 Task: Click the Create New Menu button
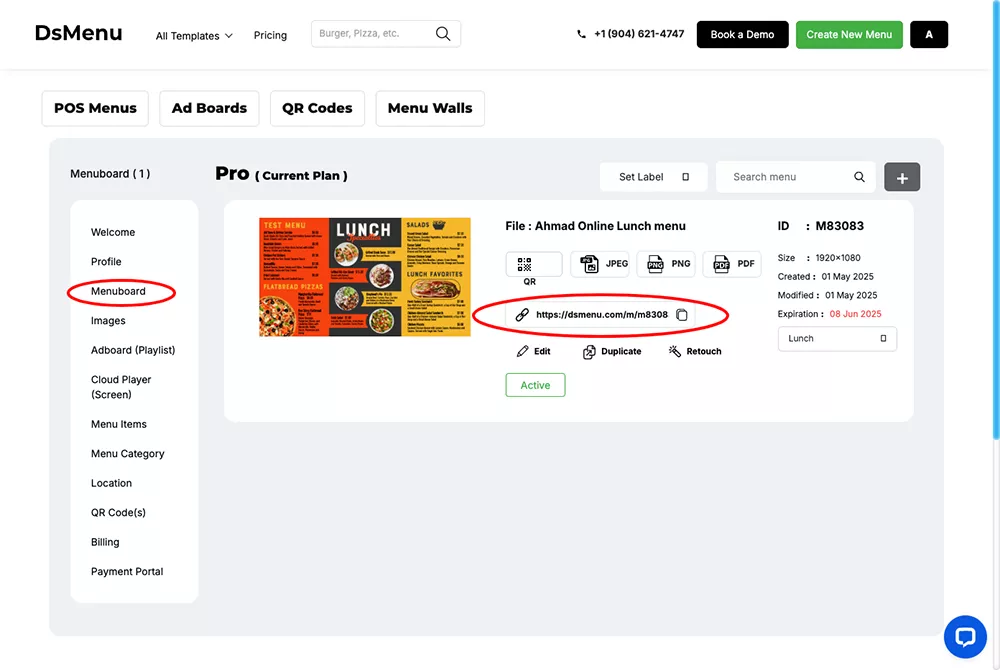tap(849, 35)
